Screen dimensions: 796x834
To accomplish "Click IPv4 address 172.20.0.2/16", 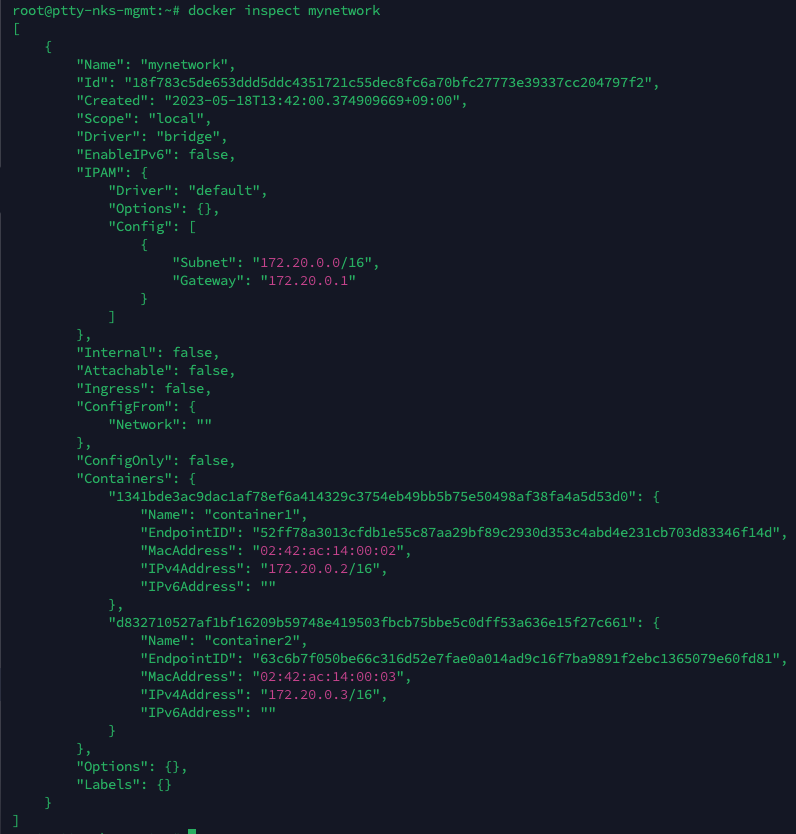I will [320, 569].
